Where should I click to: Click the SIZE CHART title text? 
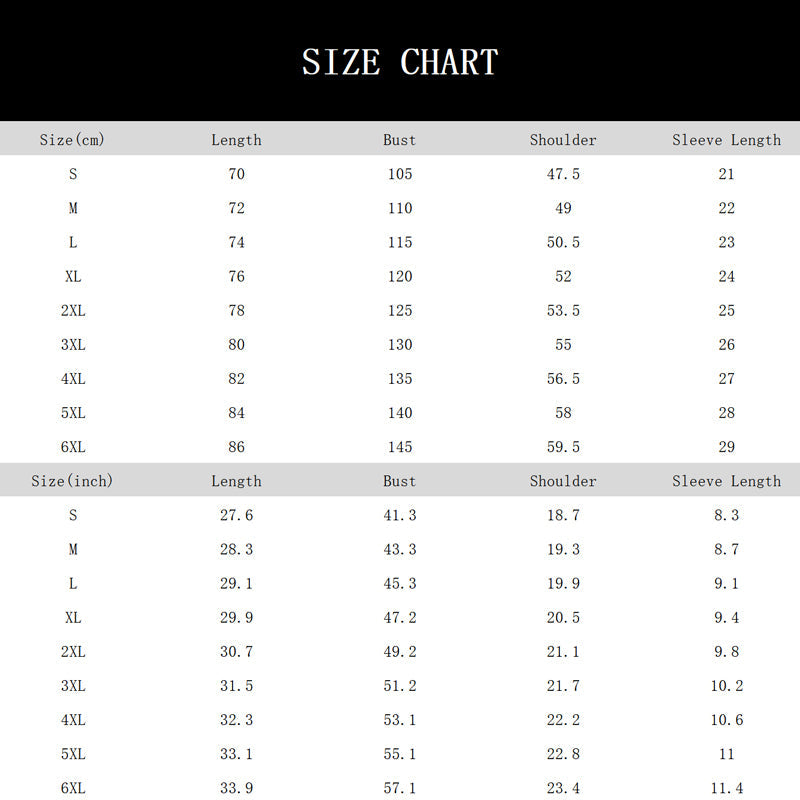(x=400, y=63)
